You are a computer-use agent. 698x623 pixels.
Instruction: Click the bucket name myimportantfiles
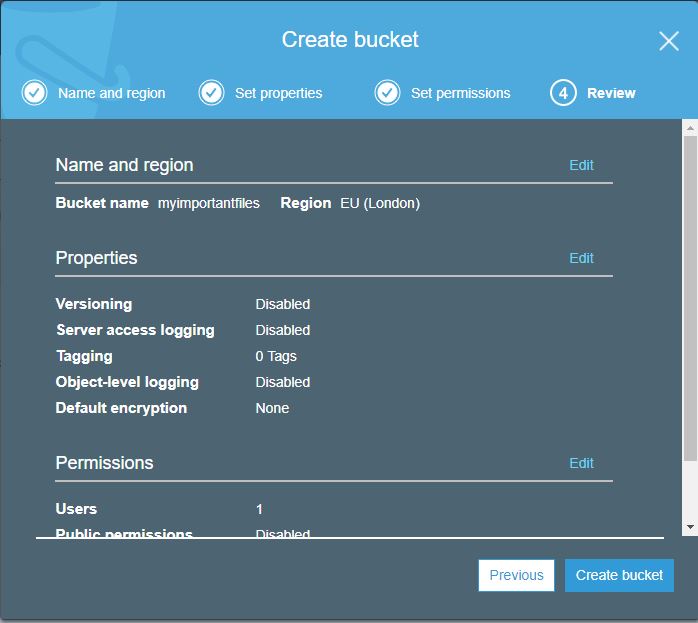[208, 203]
